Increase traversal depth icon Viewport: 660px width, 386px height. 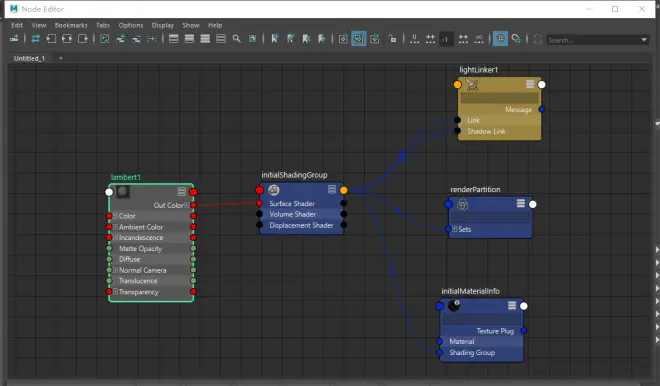coord(463,39)
